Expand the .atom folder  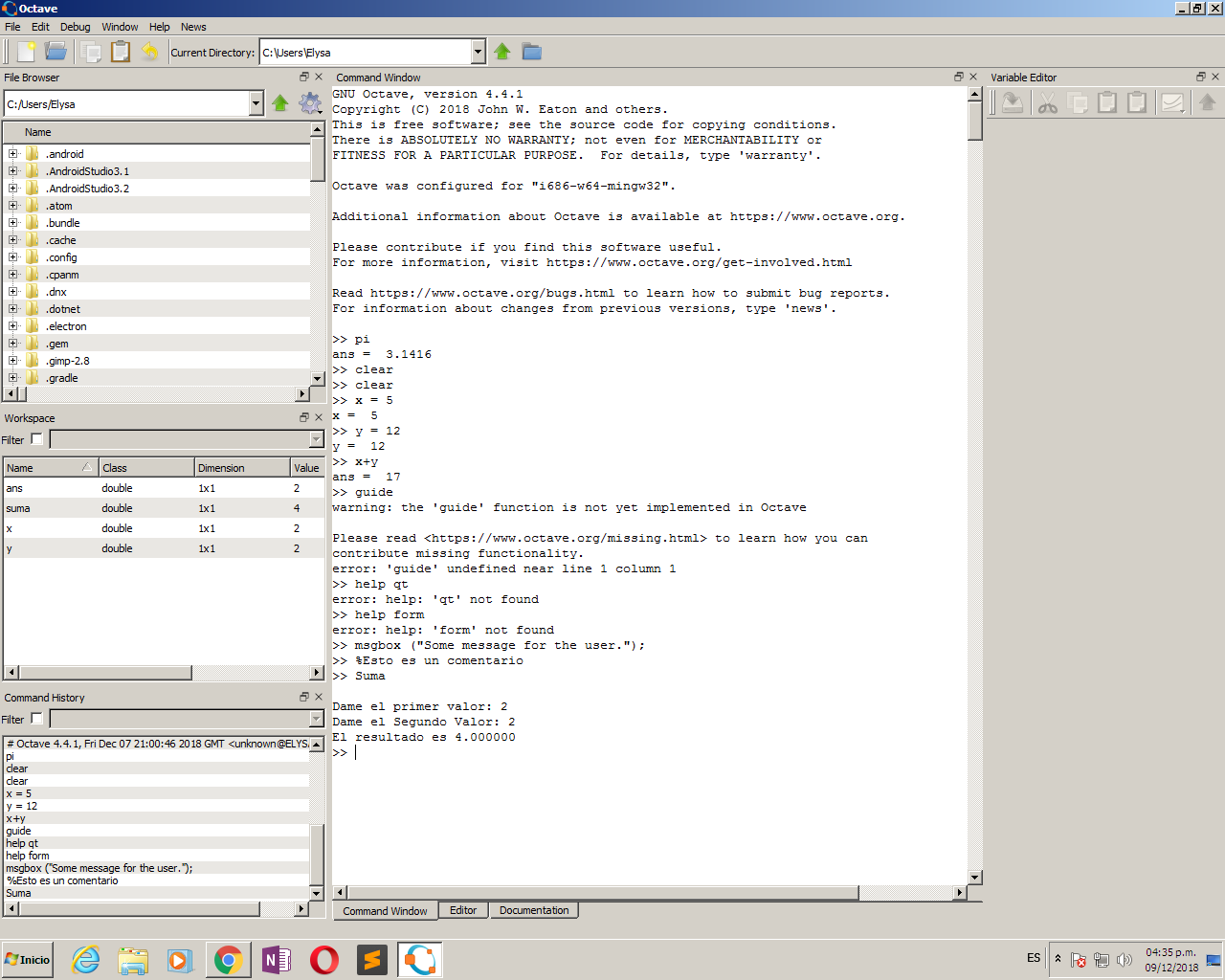tap(12, 206)
